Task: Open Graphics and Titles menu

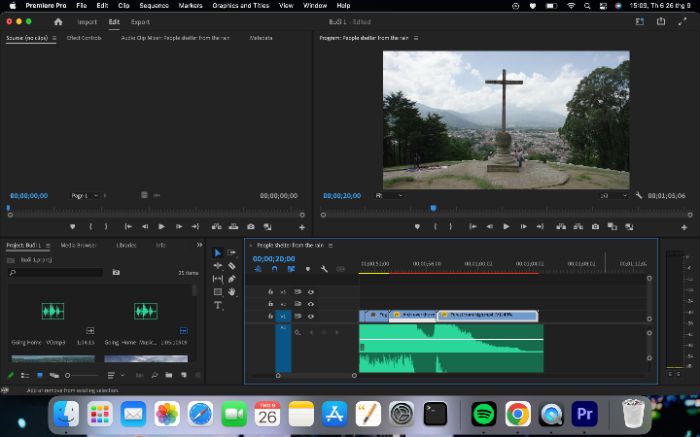Action: click(241, 5)
